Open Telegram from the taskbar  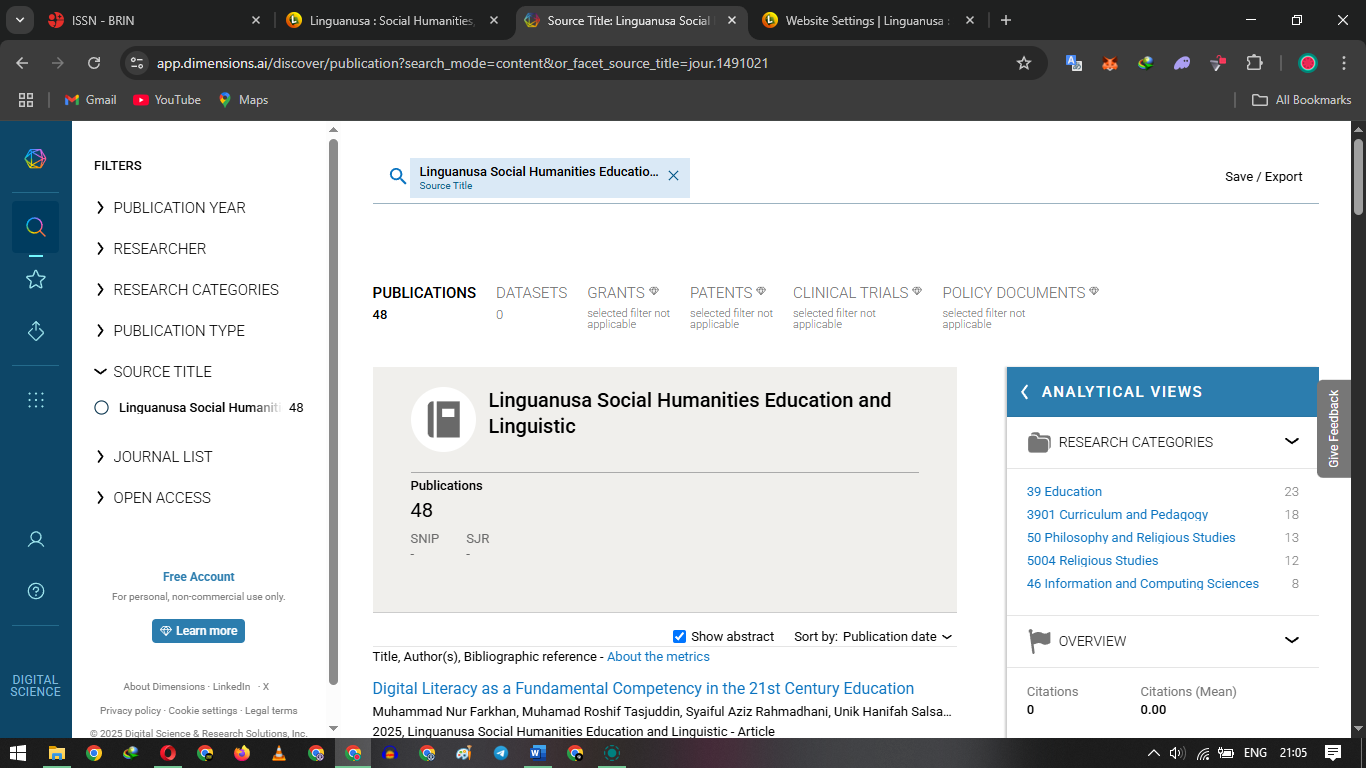click(x=501, y=753)
